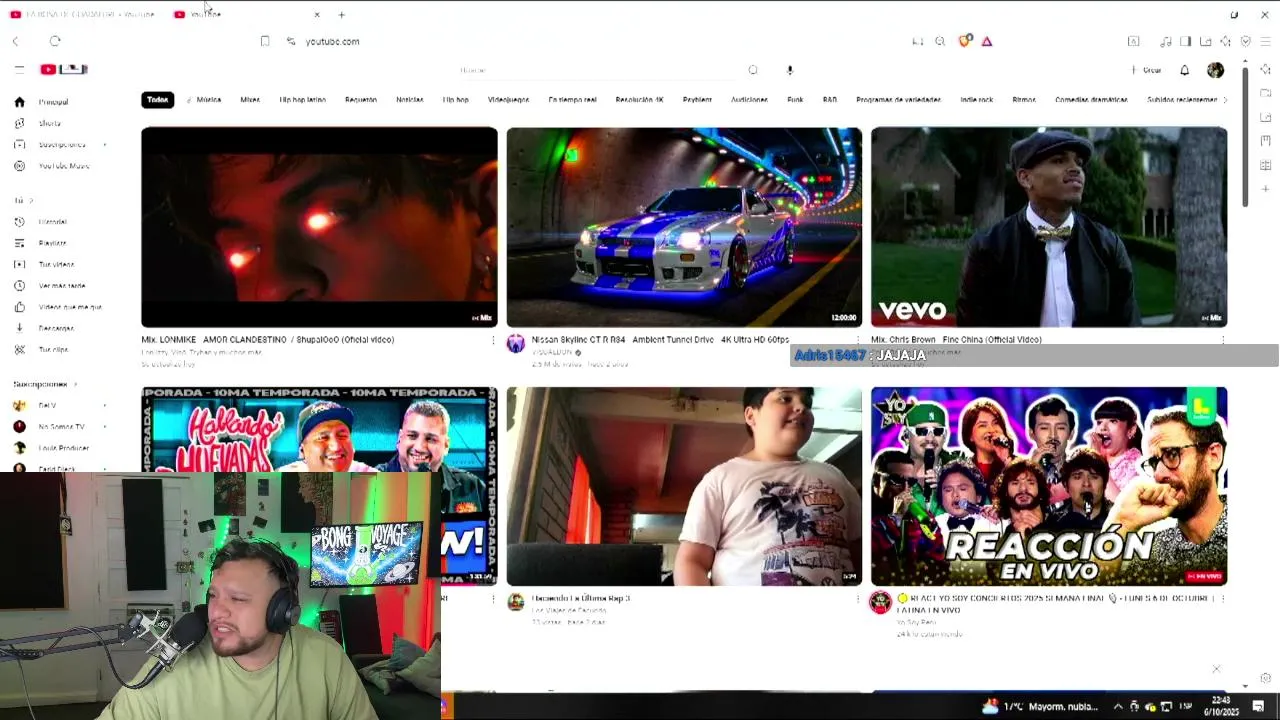Open the music note playlist icon
The height and width of the screenshot is (720, 1280).
point(1165,41)
